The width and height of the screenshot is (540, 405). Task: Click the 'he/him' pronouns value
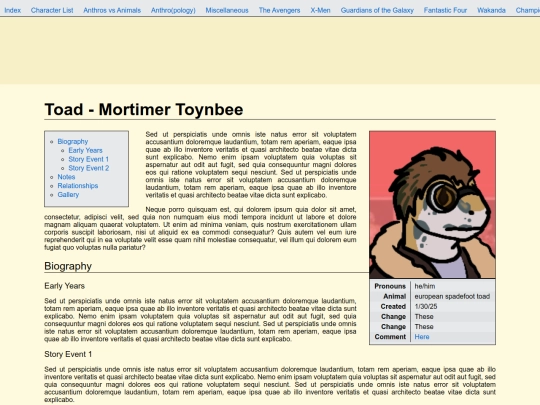[425, 286]
